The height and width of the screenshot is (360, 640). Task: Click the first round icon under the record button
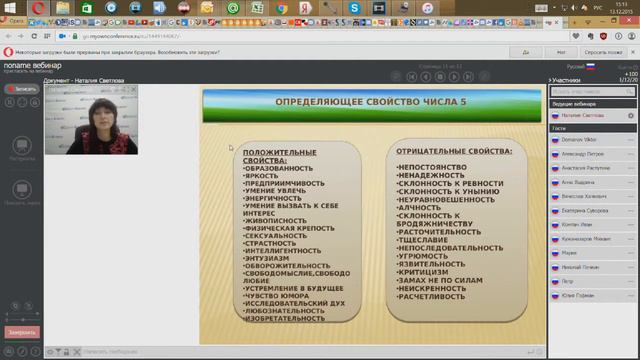pyautogui.click(x=10, y=102)
